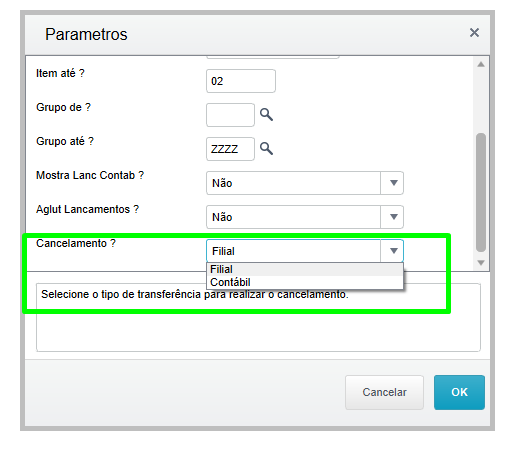This screenshot has width=530, height=465.
Task: Open the lookup search for Grupo de
Action: [x=266, y=115]
